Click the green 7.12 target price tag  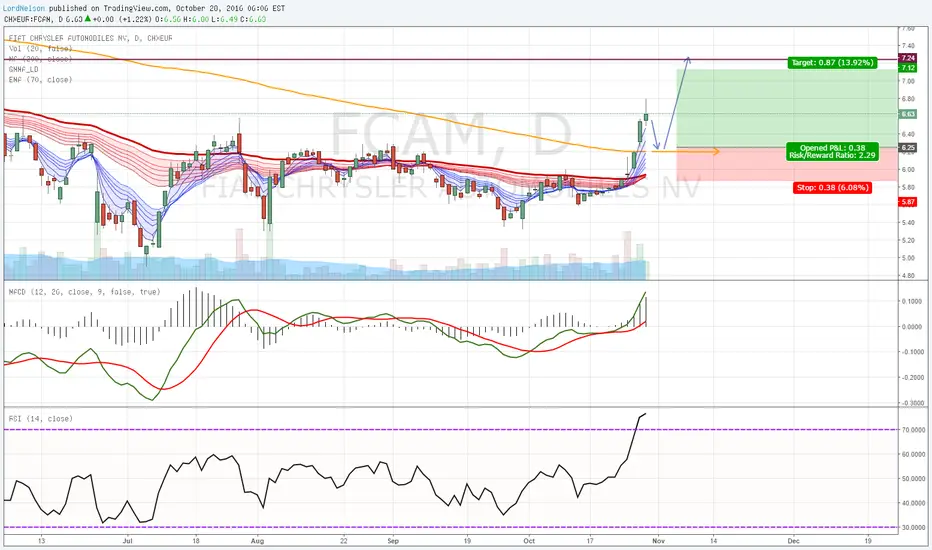907,68
